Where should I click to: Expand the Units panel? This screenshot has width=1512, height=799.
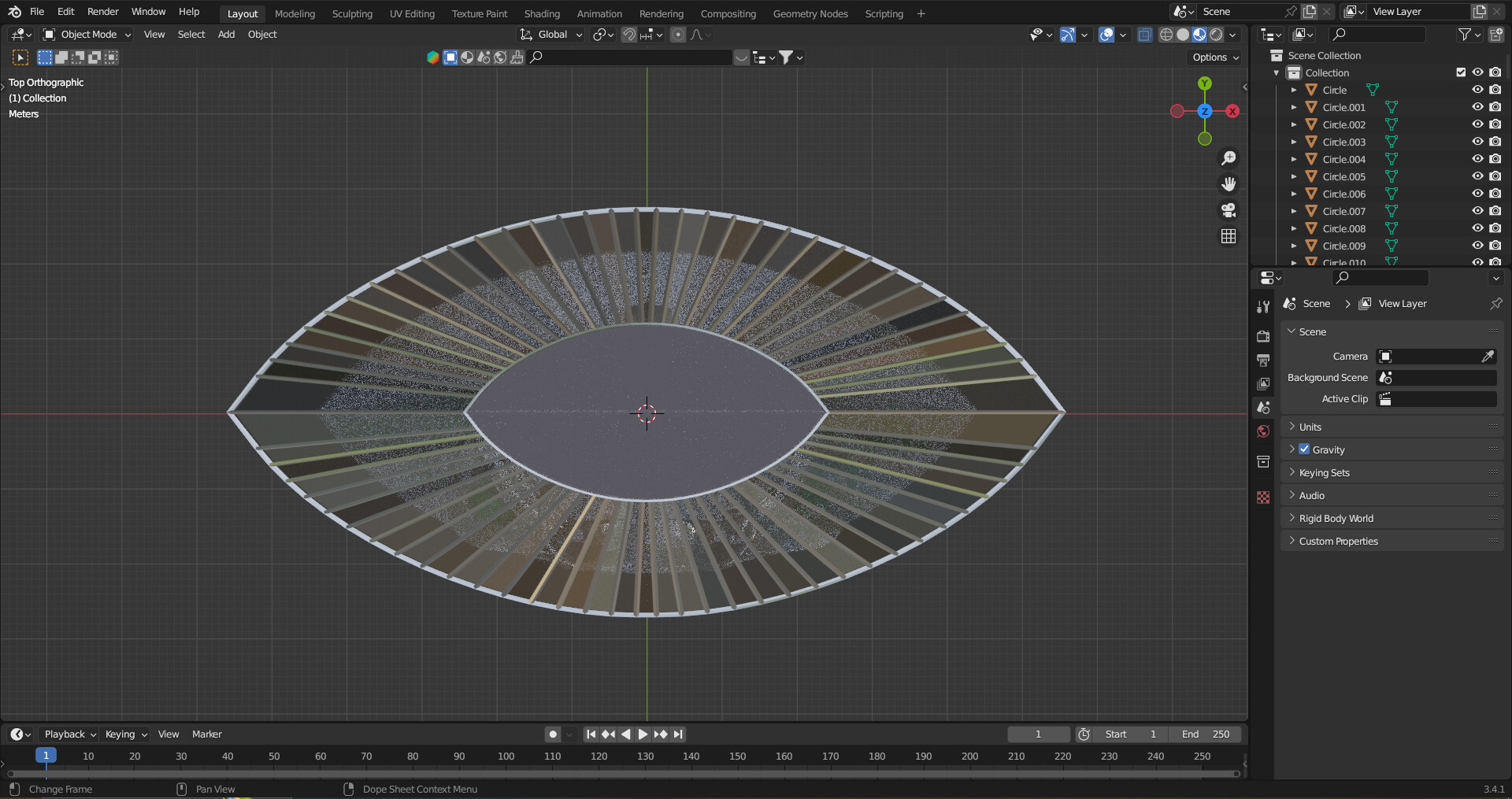(x=1310, y=427)
